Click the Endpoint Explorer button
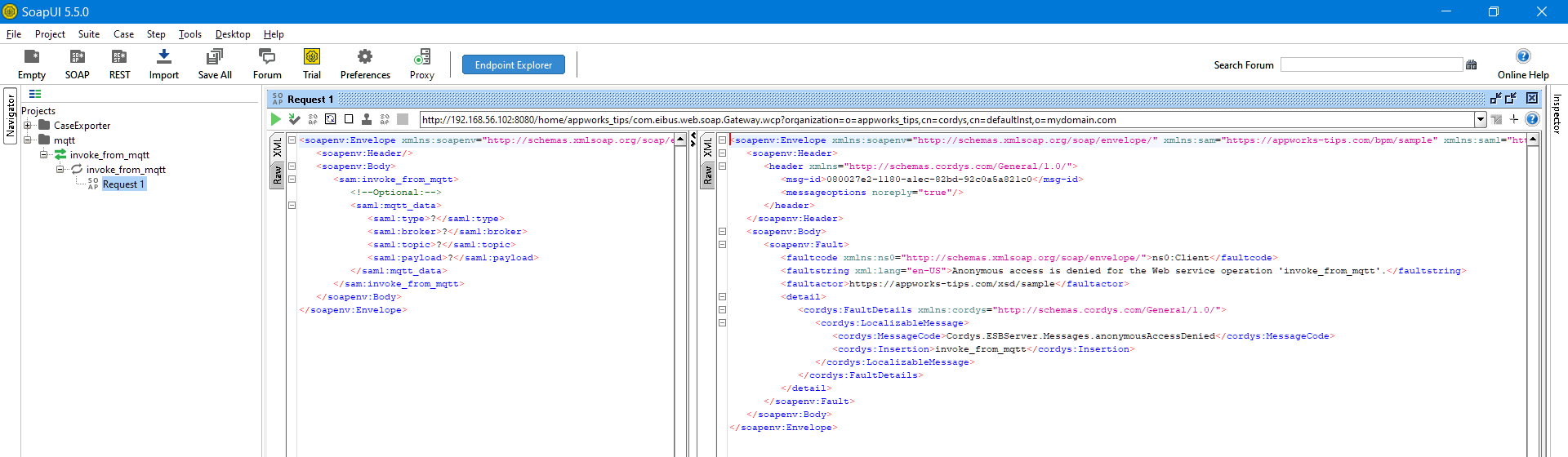The image size is (1568, 457). (514, 64)
